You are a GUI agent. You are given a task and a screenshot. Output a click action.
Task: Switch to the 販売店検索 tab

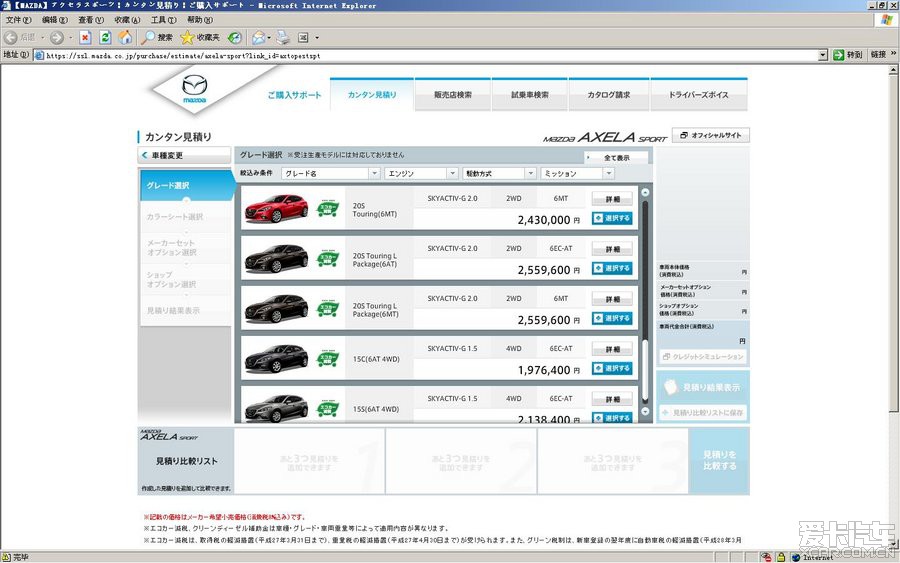point(453,95)
